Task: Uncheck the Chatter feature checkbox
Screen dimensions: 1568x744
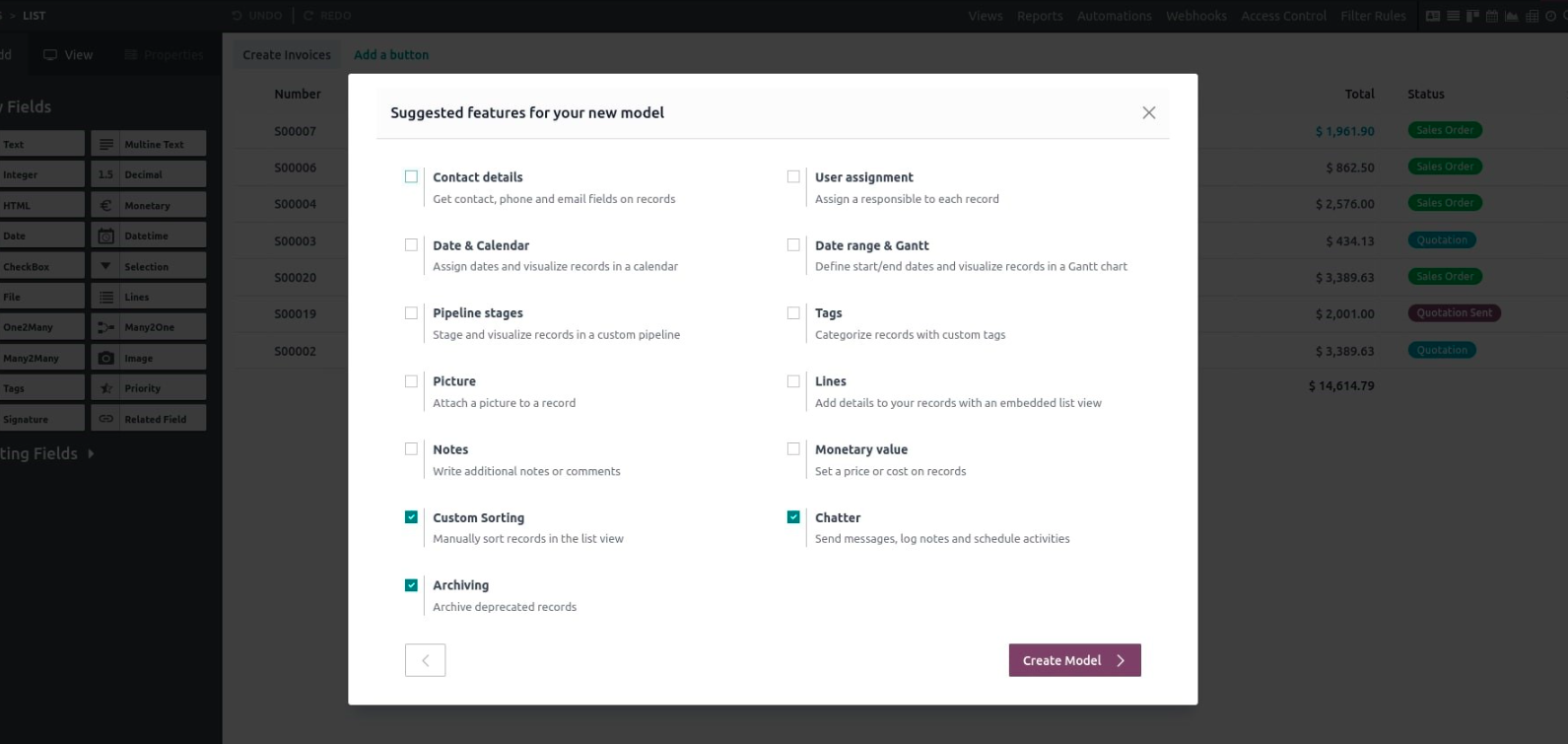Action: (x=793, y=517)
